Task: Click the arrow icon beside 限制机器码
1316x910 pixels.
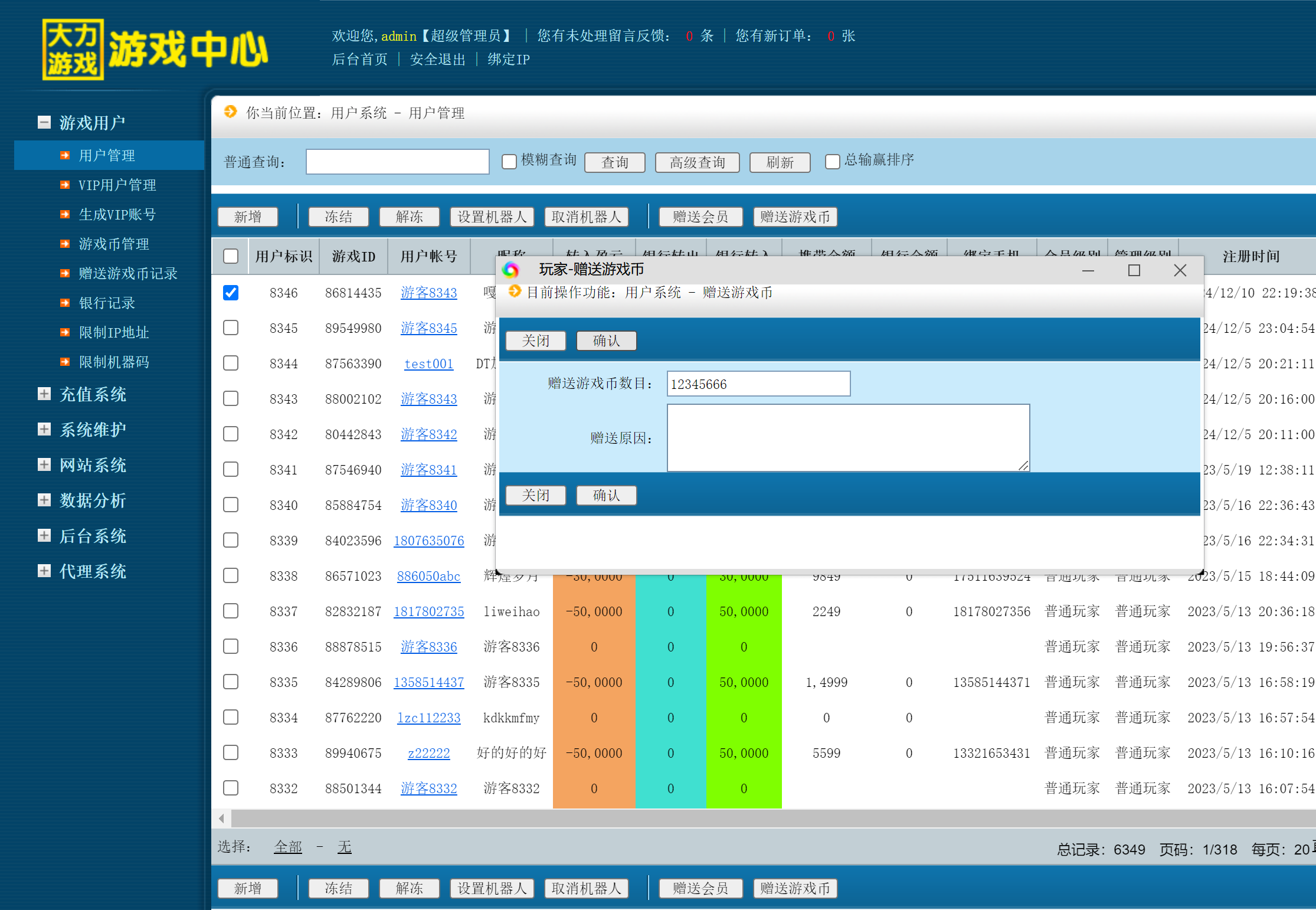Action: [65, 362]
